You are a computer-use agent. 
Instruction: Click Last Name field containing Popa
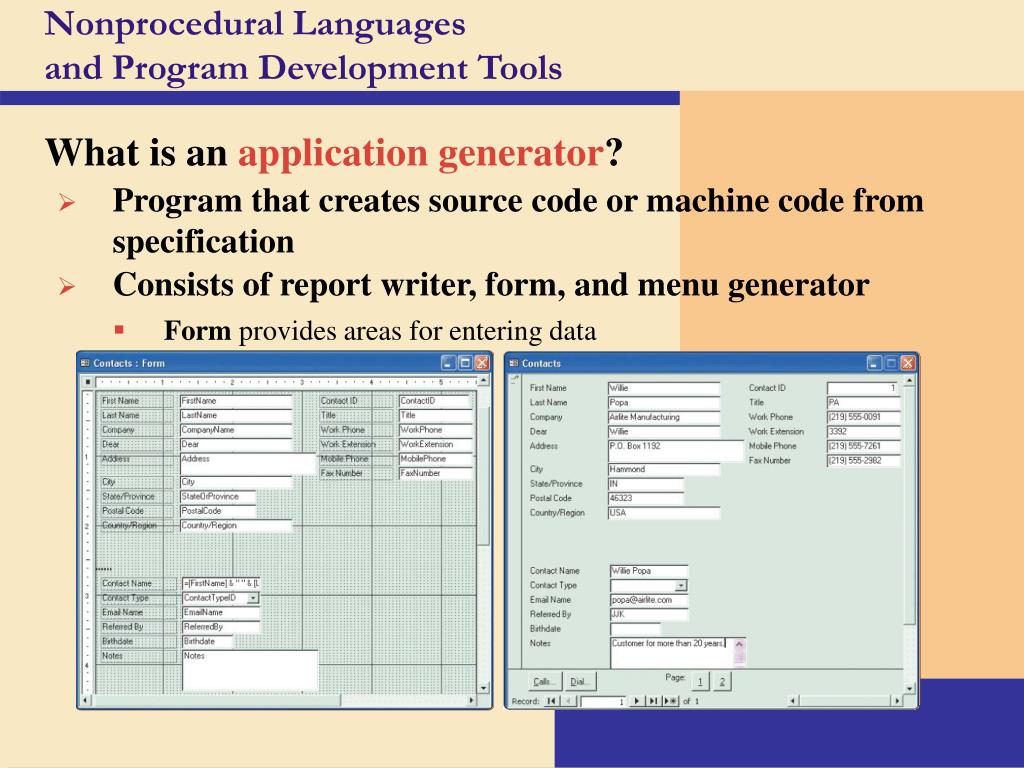(x=664, y=402)
